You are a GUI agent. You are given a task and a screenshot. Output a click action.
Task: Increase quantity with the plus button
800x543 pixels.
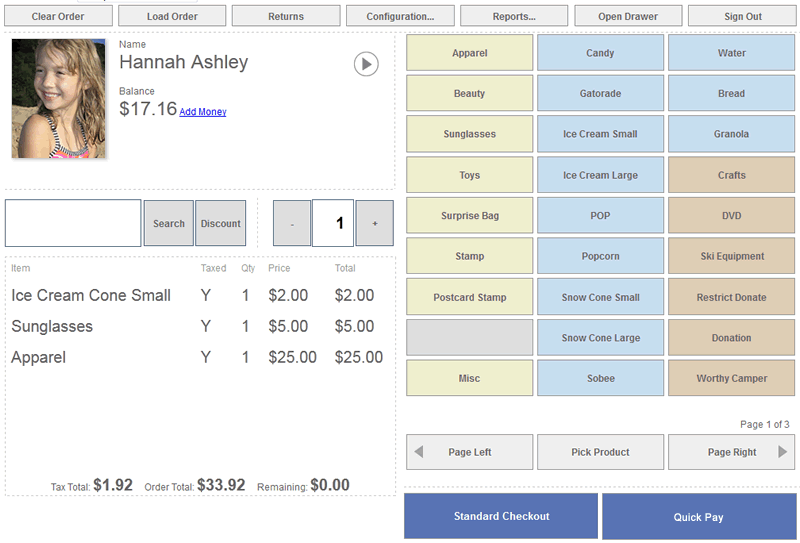(375, 224)
